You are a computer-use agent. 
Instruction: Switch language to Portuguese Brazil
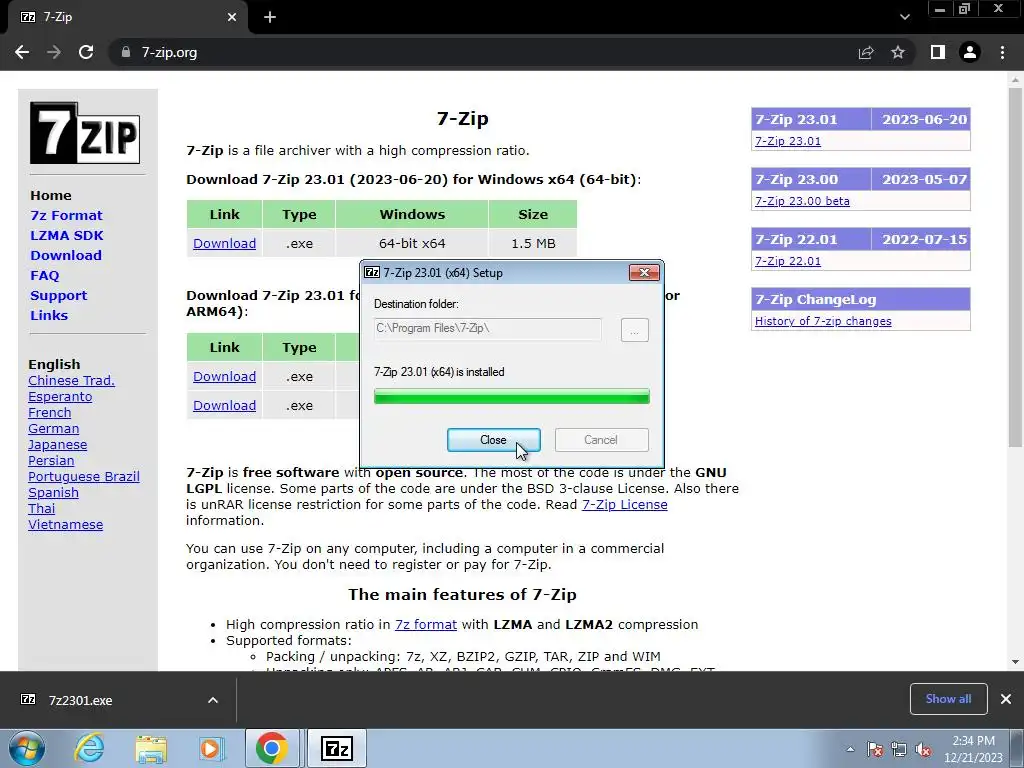click(x=84, y=477)
